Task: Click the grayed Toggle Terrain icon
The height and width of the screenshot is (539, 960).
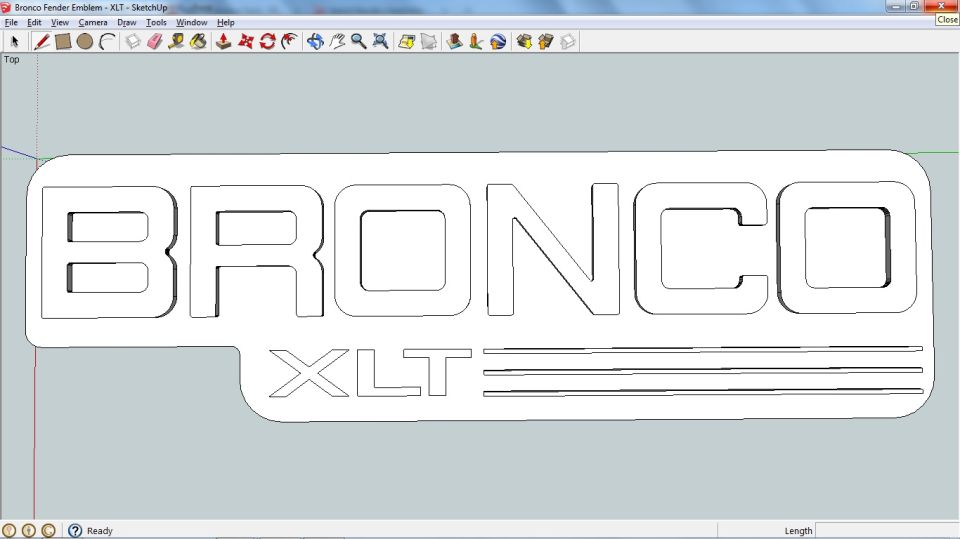Action: (429, 42)
